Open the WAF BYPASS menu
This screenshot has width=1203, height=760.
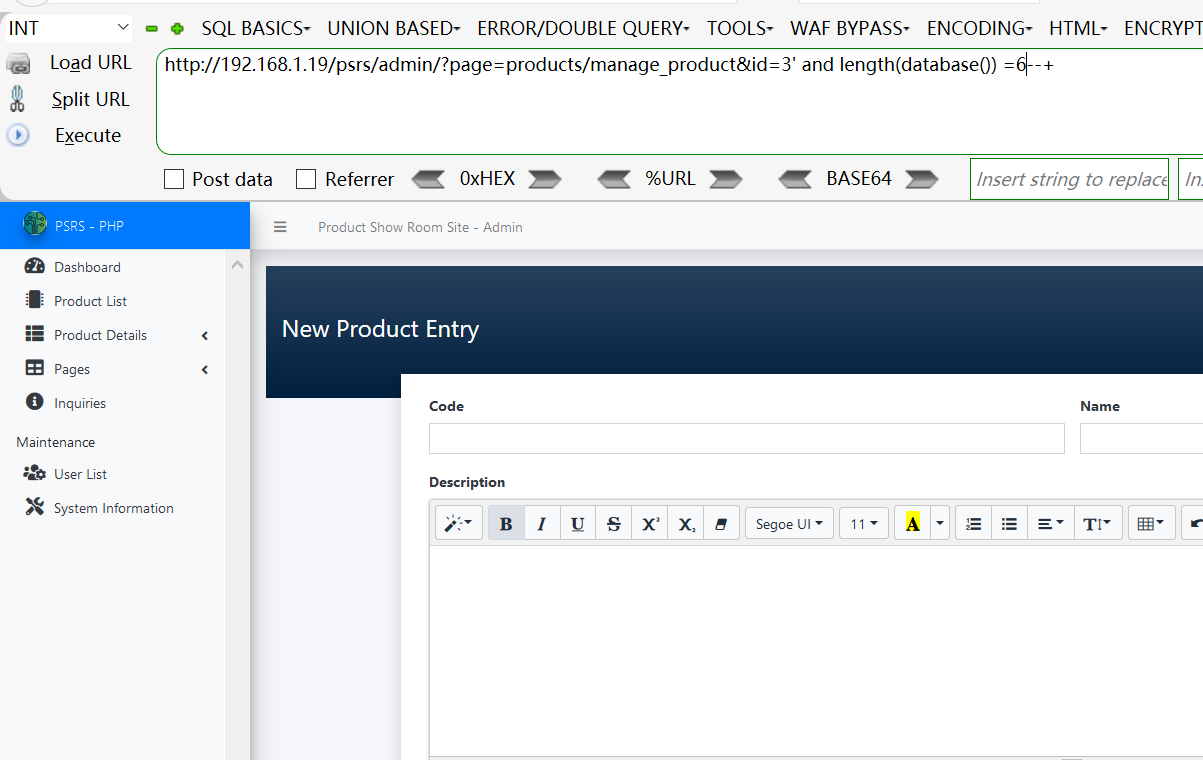tap(850, 29)
